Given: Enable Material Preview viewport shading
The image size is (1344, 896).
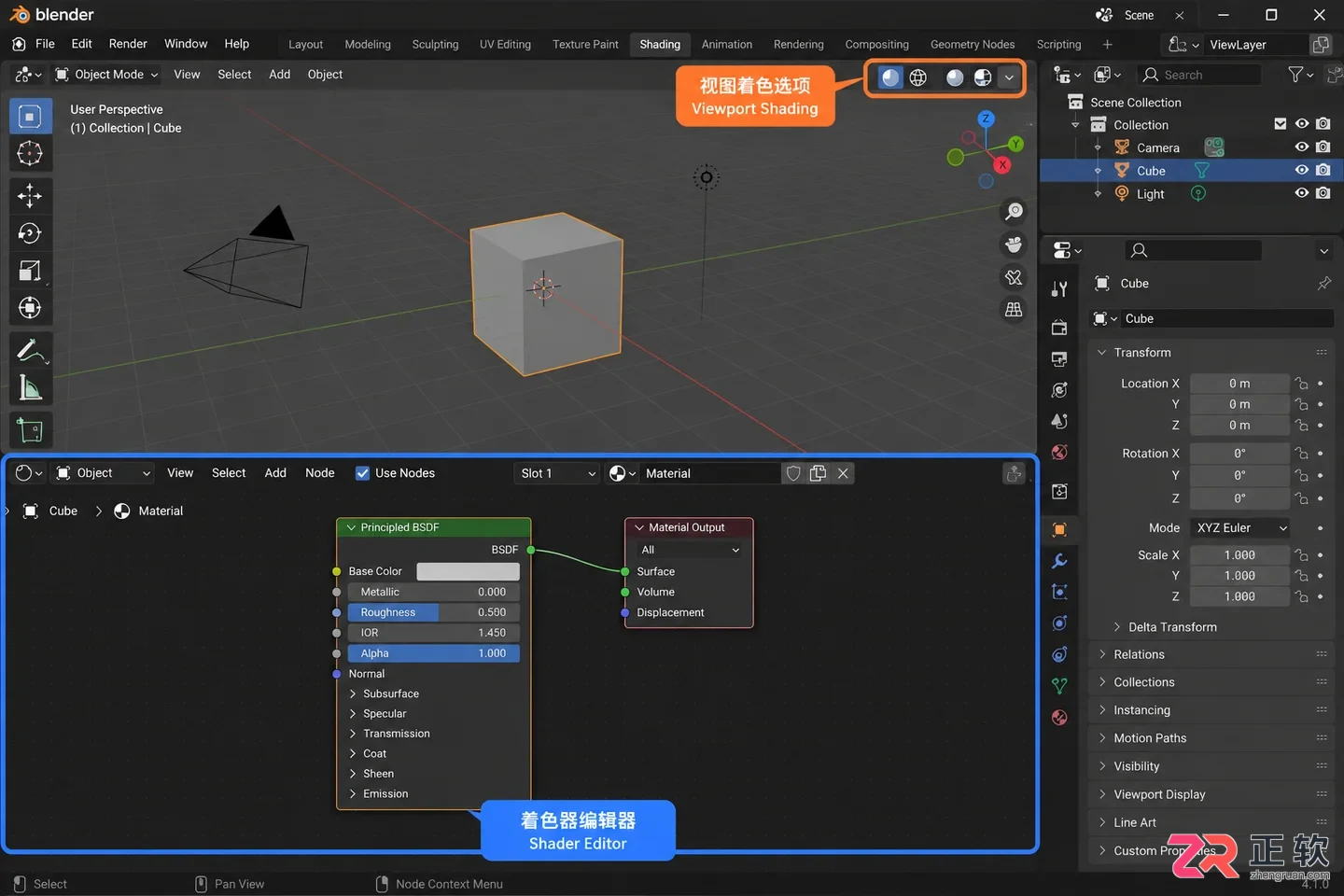Looking at the screenshot, I should pos(955,77).
